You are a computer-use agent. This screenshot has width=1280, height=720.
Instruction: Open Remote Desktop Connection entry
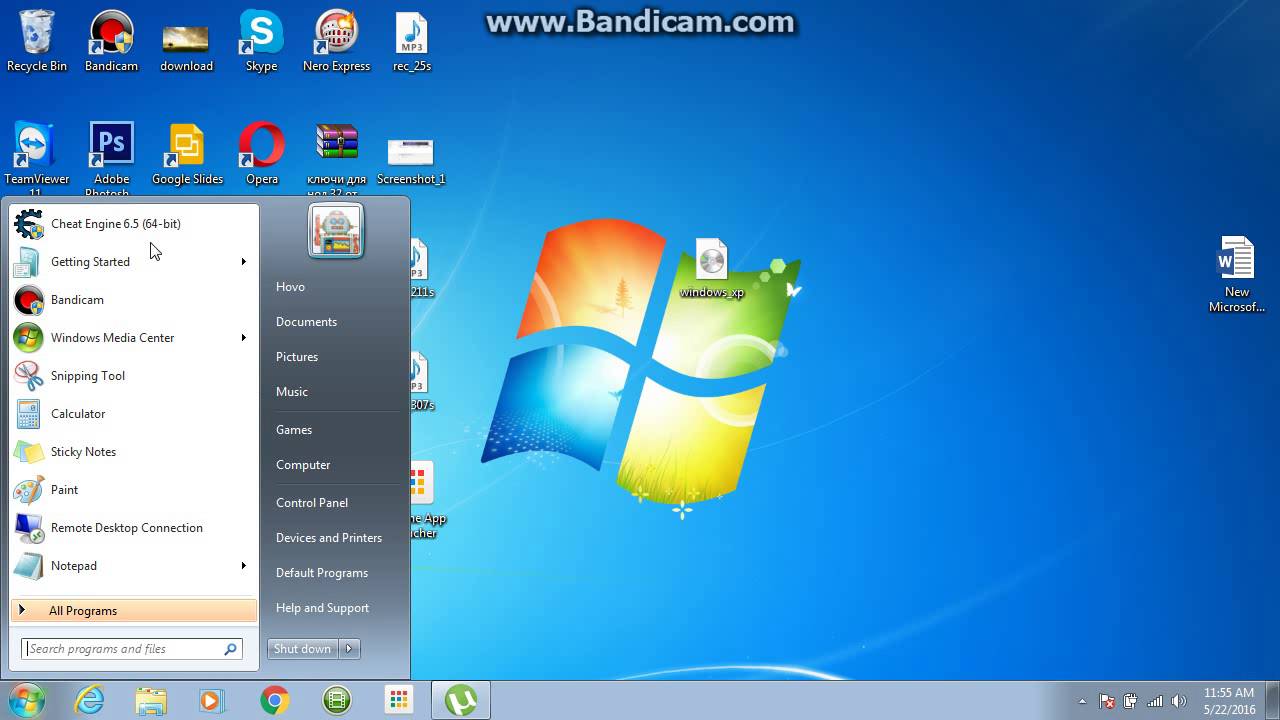tap(133, 528)
